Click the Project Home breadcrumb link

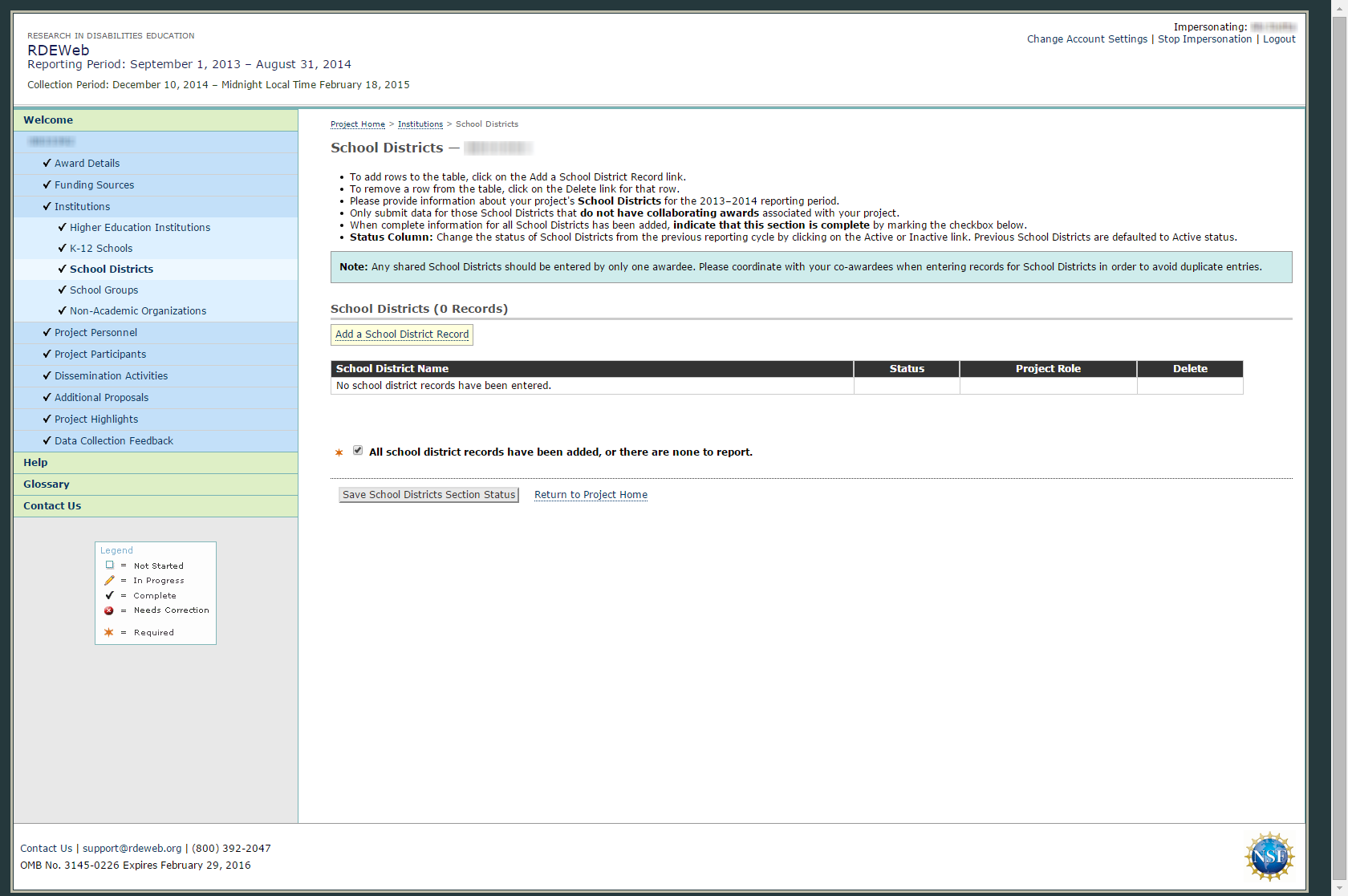coord(358,124)
